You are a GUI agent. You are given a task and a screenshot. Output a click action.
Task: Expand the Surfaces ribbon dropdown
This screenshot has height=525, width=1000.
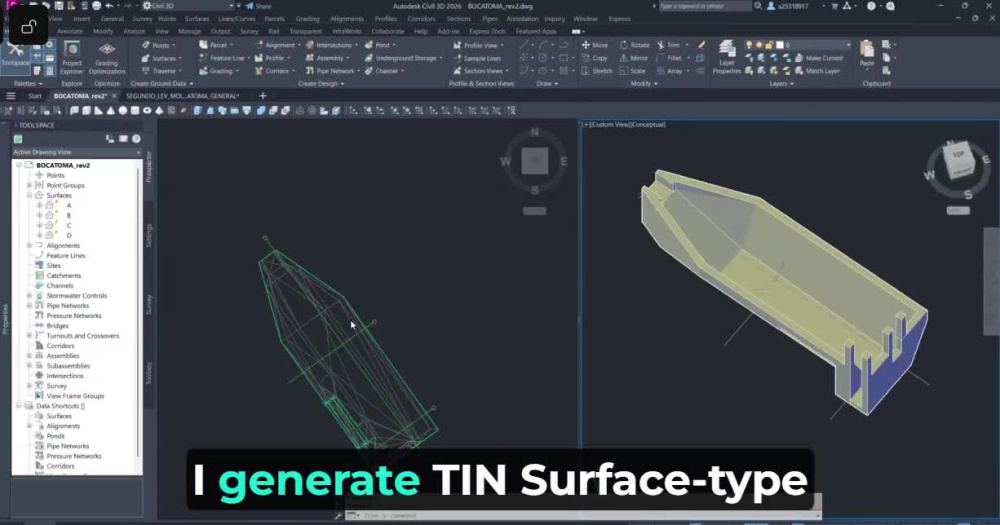click(x=180, y=58)
